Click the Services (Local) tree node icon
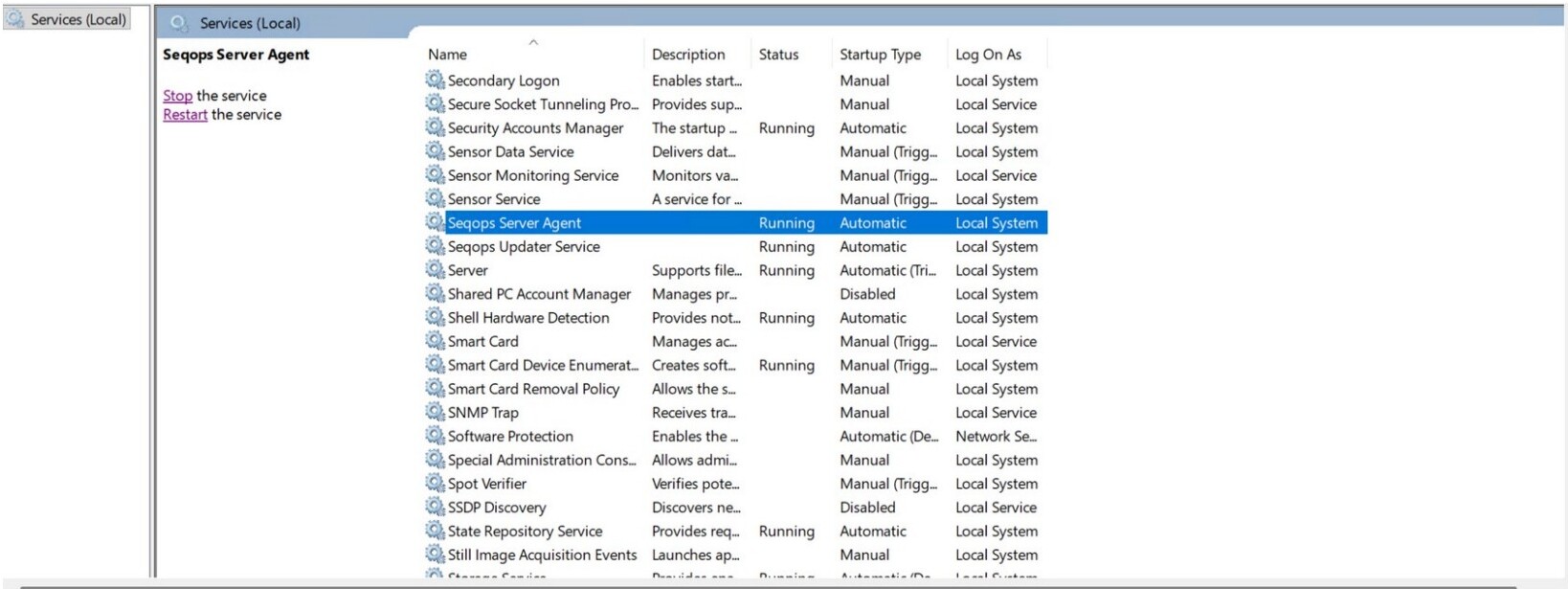 point(15,19)
